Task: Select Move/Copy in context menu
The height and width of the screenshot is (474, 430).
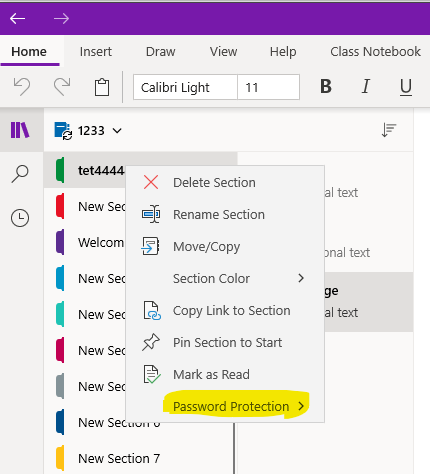Action: coord(225,246)
